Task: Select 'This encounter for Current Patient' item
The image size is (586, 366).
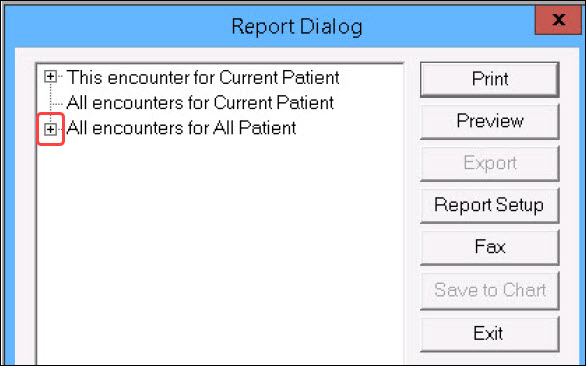Action: coord(203,77)
